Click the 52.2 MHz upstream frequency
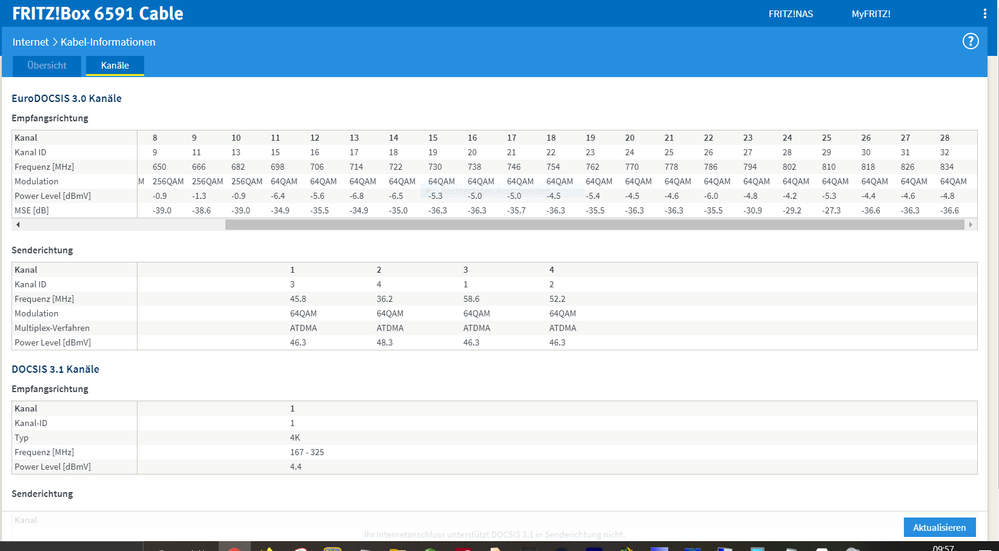Screen dimensions: 999x551 pos(557,299)
